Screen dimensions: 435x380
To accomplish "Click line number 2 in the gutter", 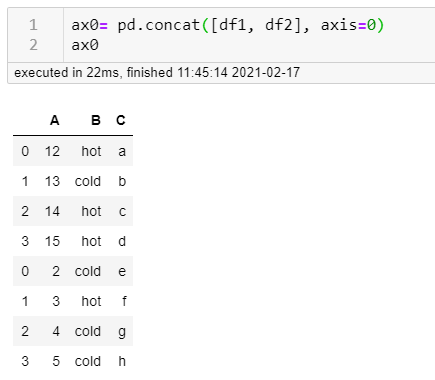I will (33, 45).
